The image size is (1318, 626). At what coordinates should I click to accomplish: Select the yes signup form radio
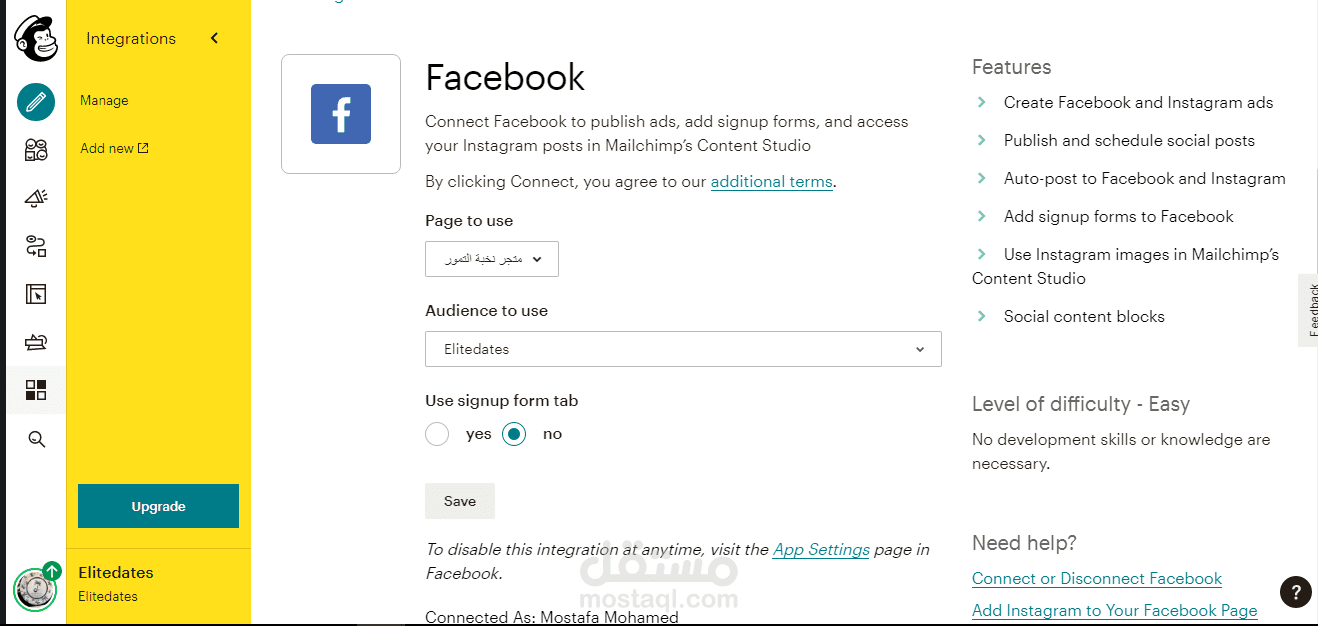coord(437,434)
